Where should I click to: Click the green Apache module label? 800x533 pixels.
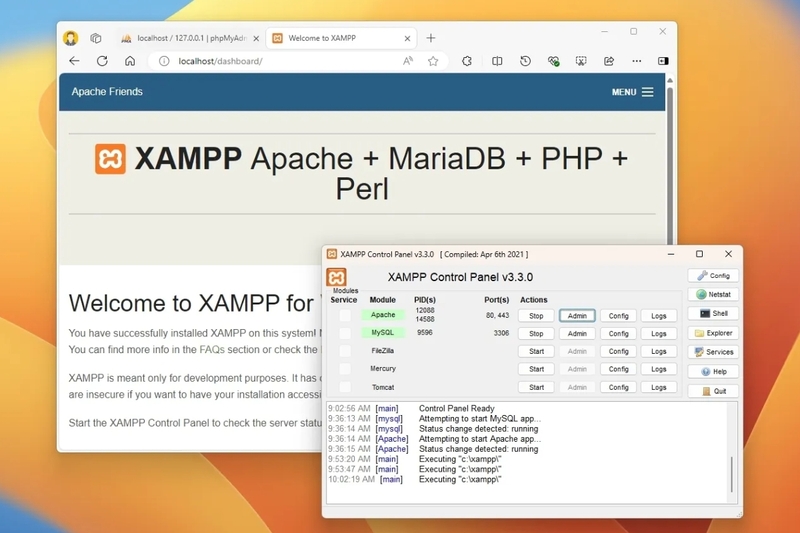[383, 315]
